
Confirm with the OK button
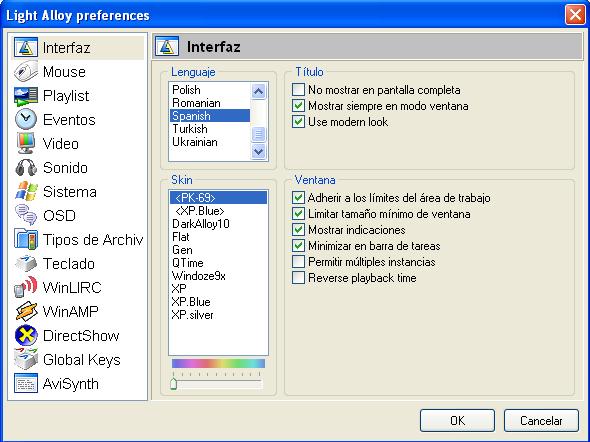coord(457,421)
